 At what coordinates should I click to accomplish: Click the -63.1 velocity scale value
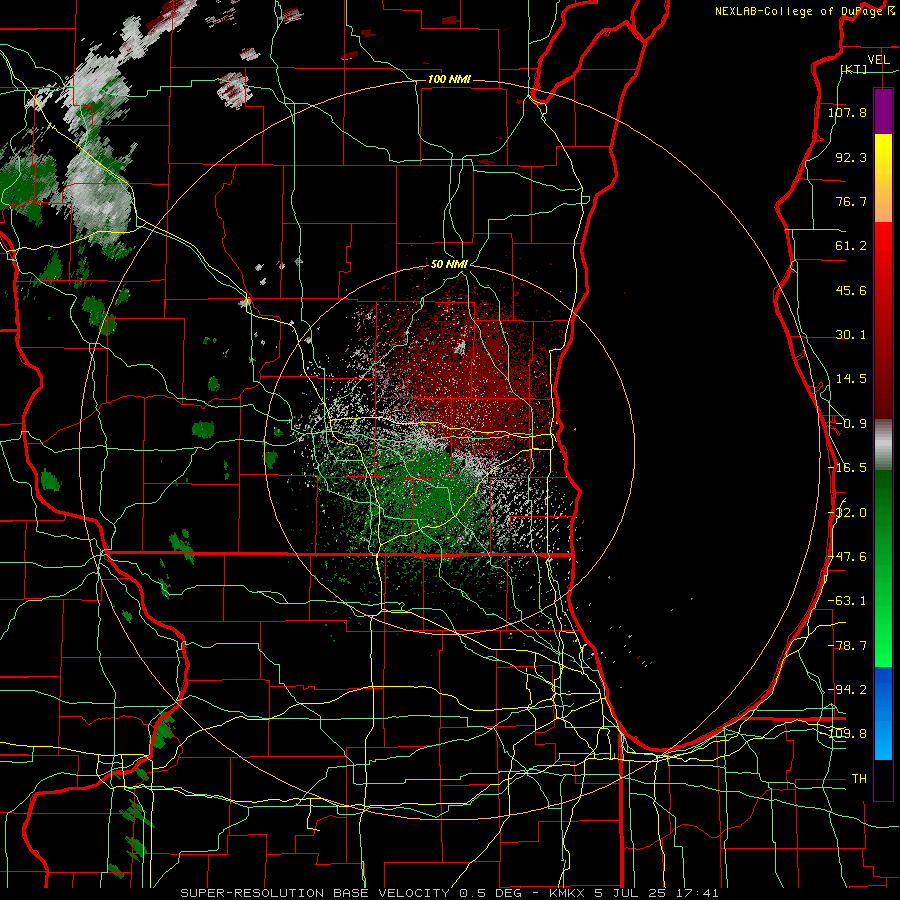click(847, 601)
